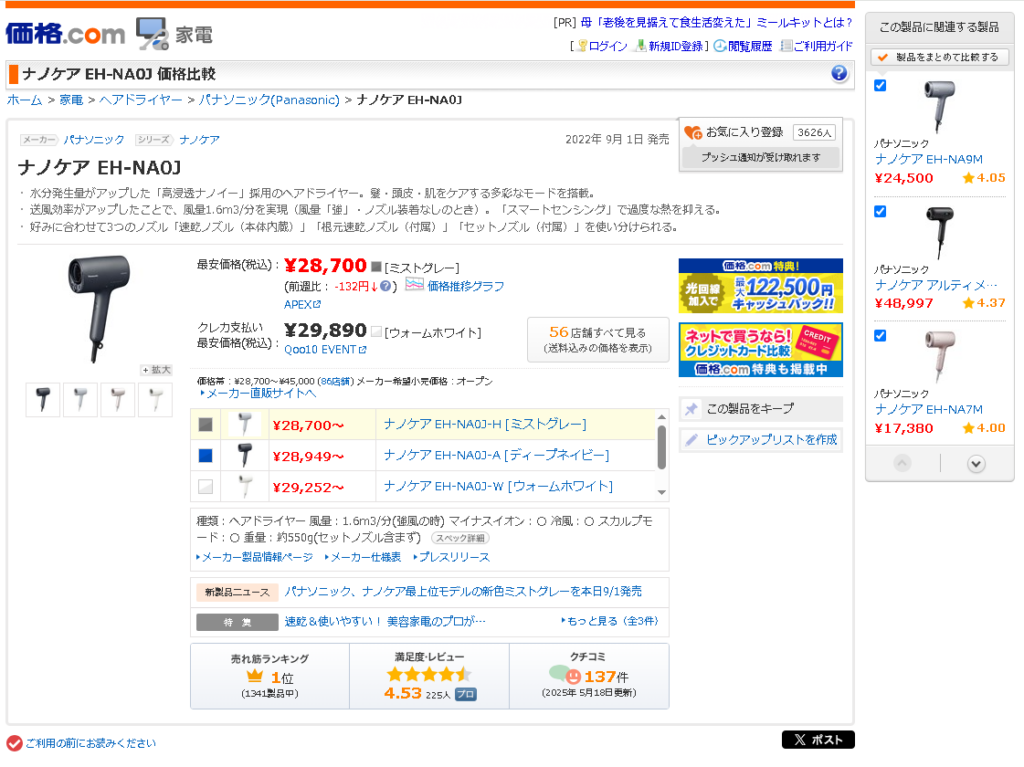Click the ご利用ガイド document icon
1024x767 pixels.
(x=786, y=46)
